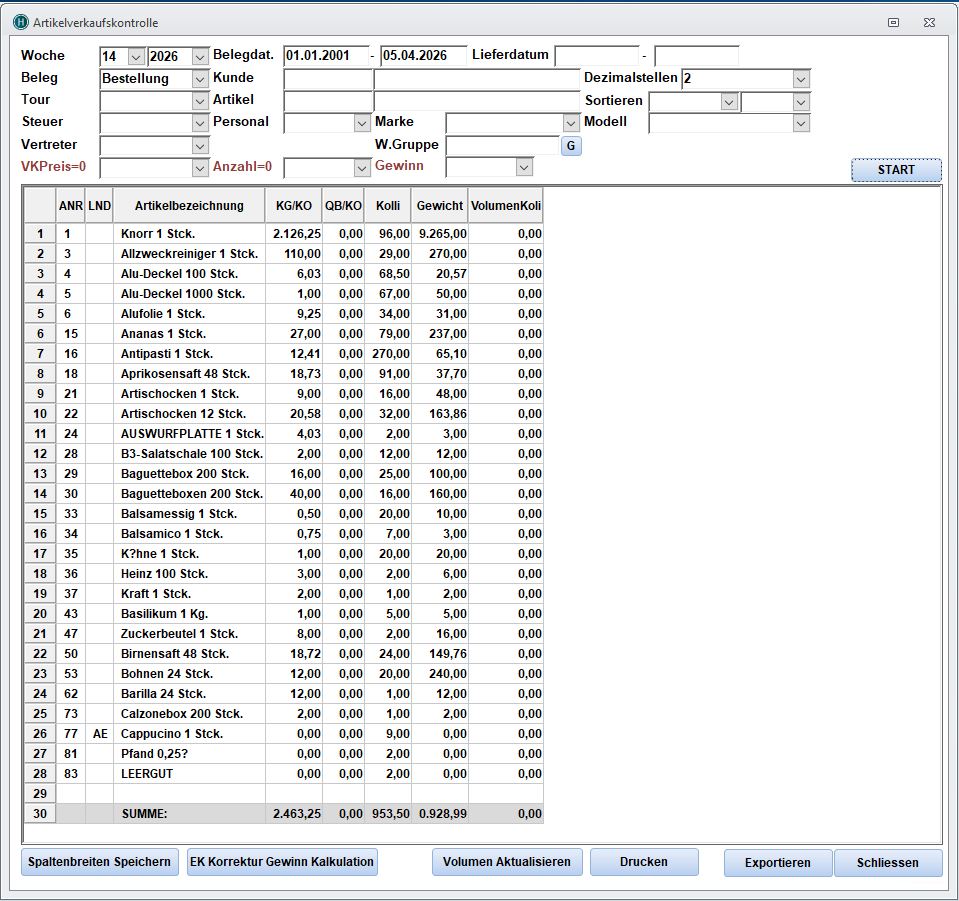Viewport: 959px width, 901px height.
Task: Click the small G button beside W.Gruppe
Action: (570, 145)
